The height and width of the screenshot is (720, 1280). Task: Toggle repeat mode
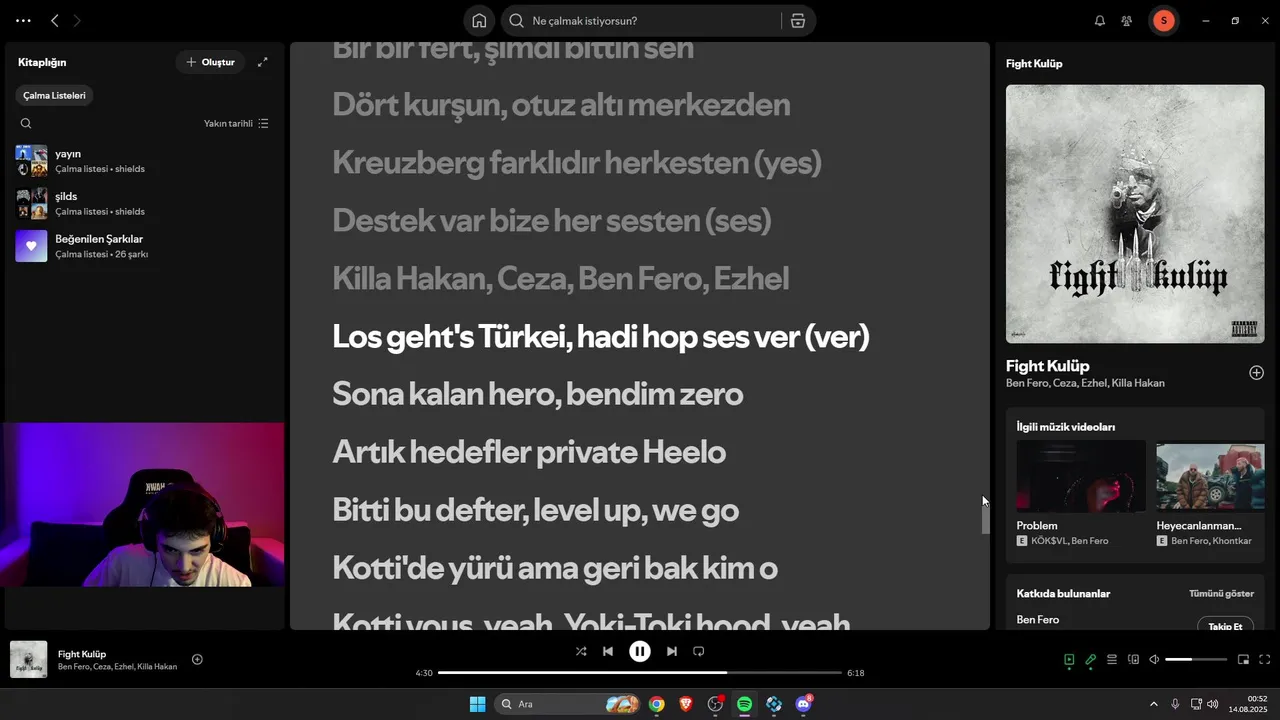point(699,651)
